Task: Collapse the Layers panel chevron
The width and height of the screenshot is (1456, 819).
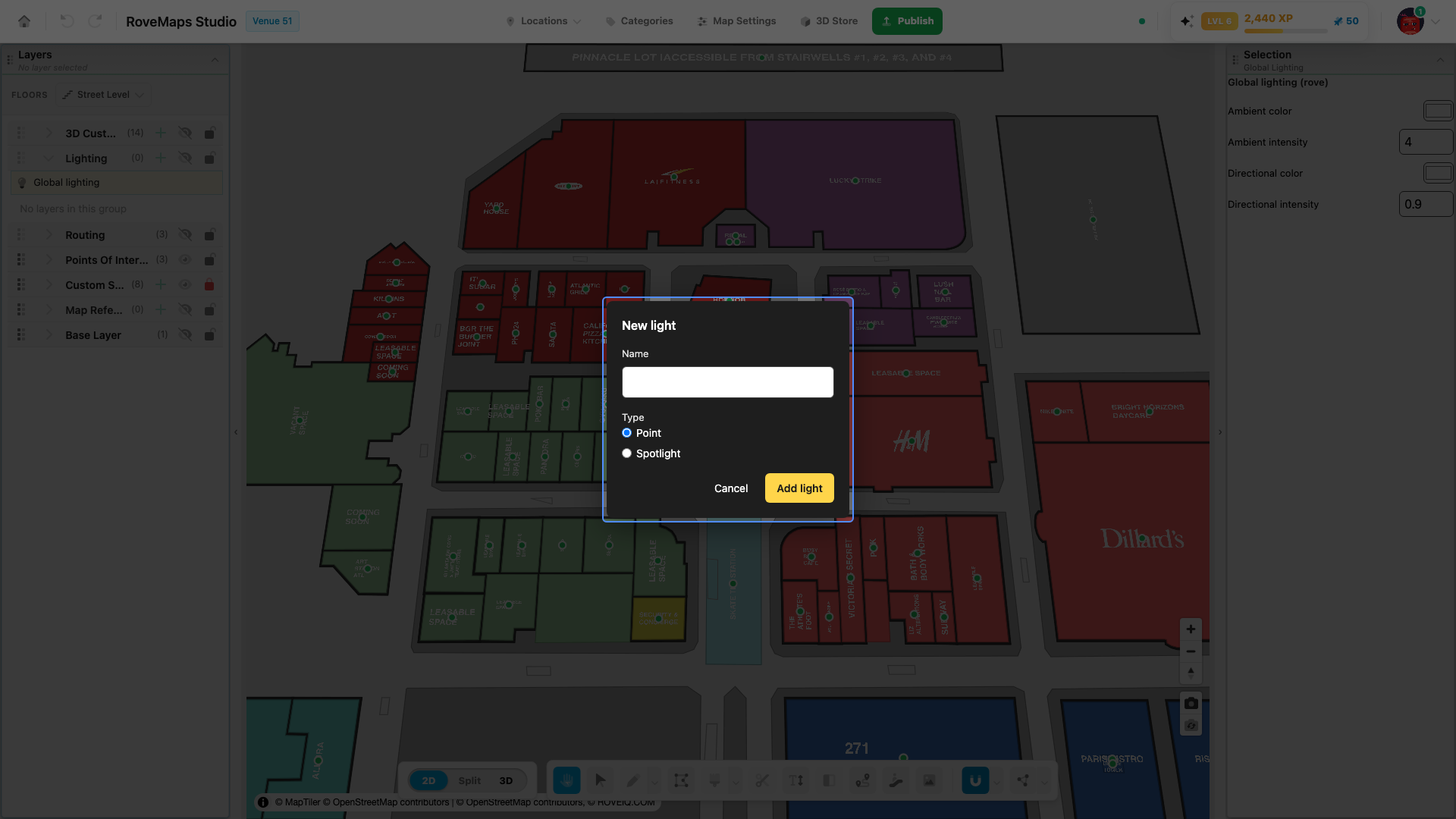Action: tap(215, 60)
